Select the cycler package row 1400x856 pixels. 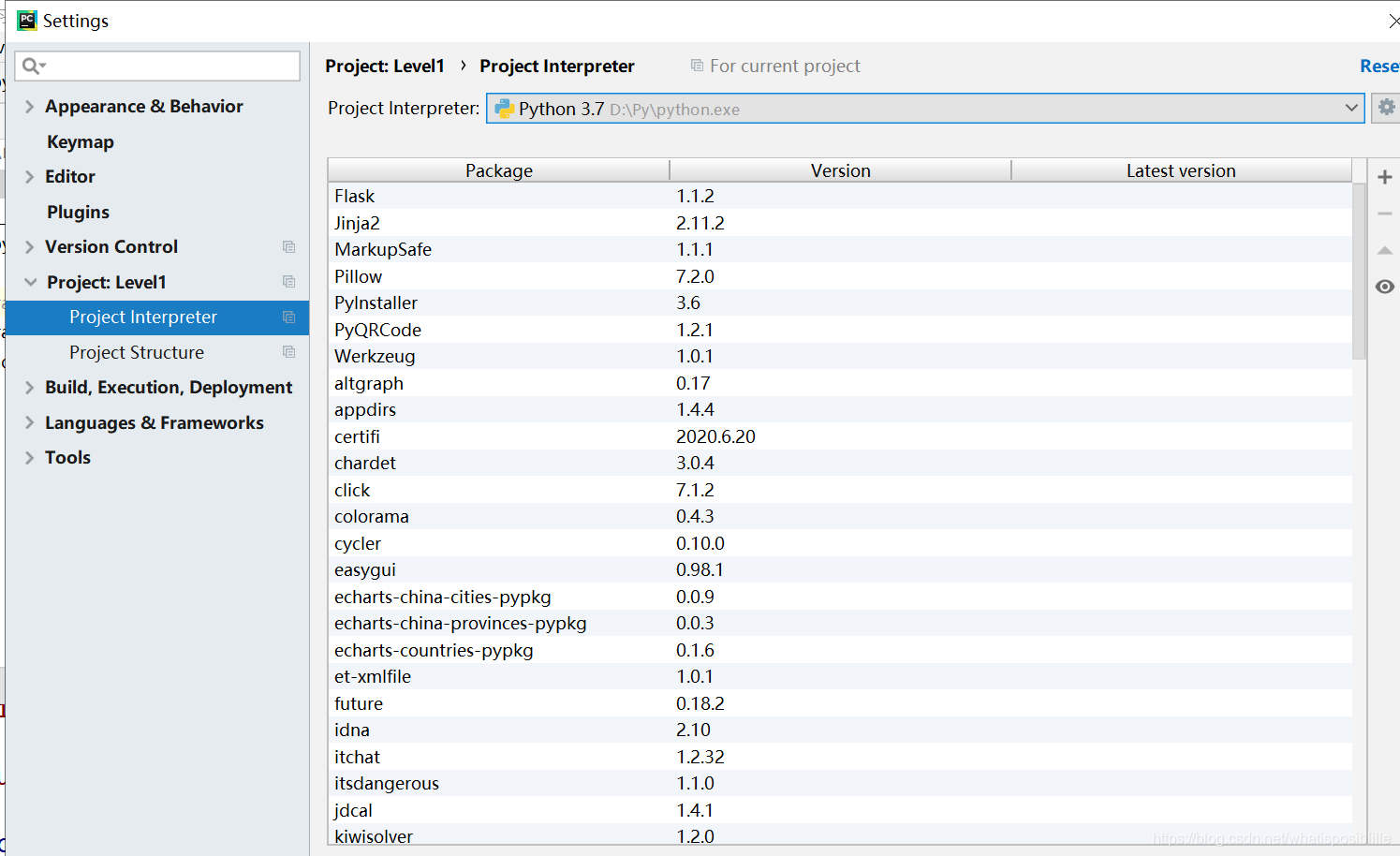click(840, 543)
